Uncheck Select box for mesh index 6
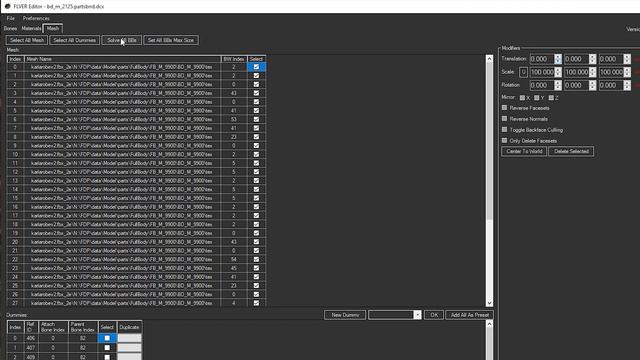 tap(256, 120)
